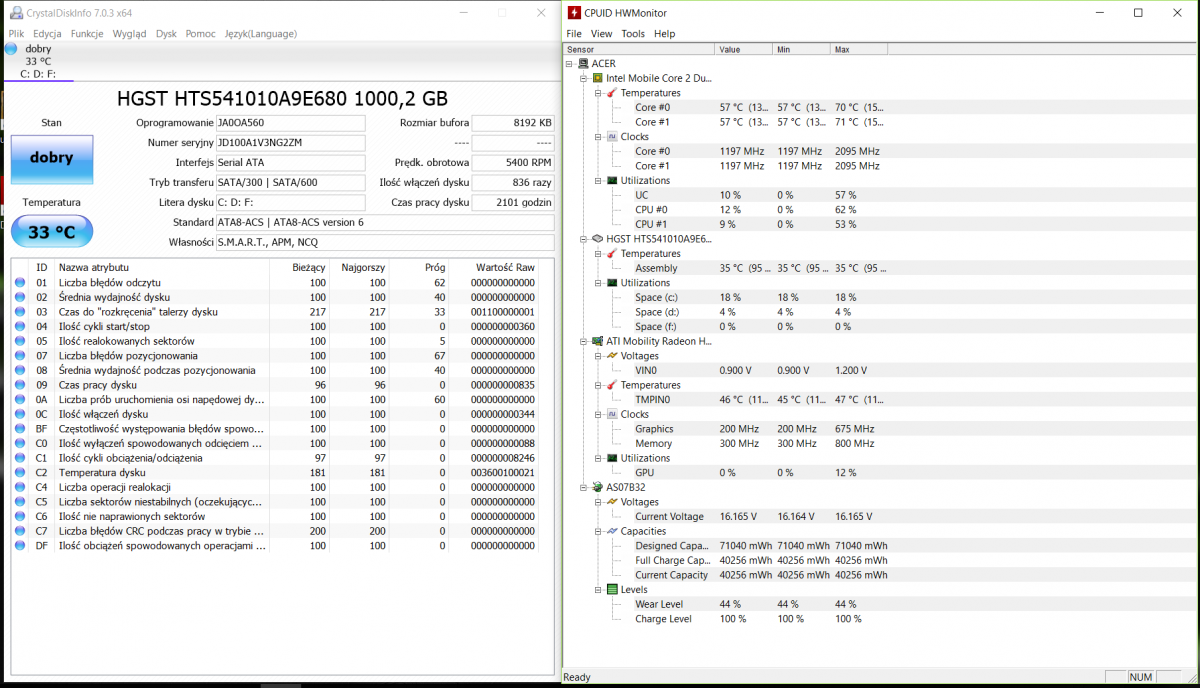Image resolution: width=1200 pixels, height=688 pixels.
Task: Open the Dysk menu in CrystalDiskInfo
Action: (x=166, y=33)
